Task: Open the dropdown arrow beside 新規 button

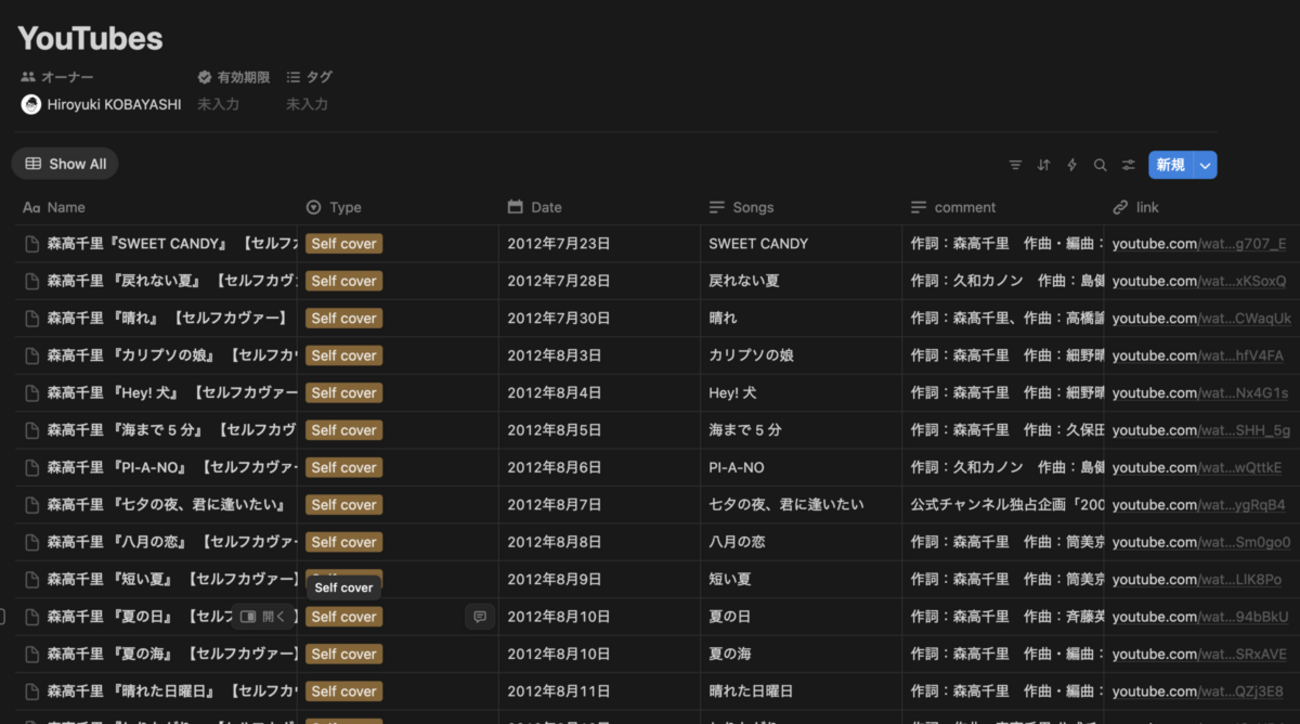Action: pyautogui.click(x=1205, y=165)
